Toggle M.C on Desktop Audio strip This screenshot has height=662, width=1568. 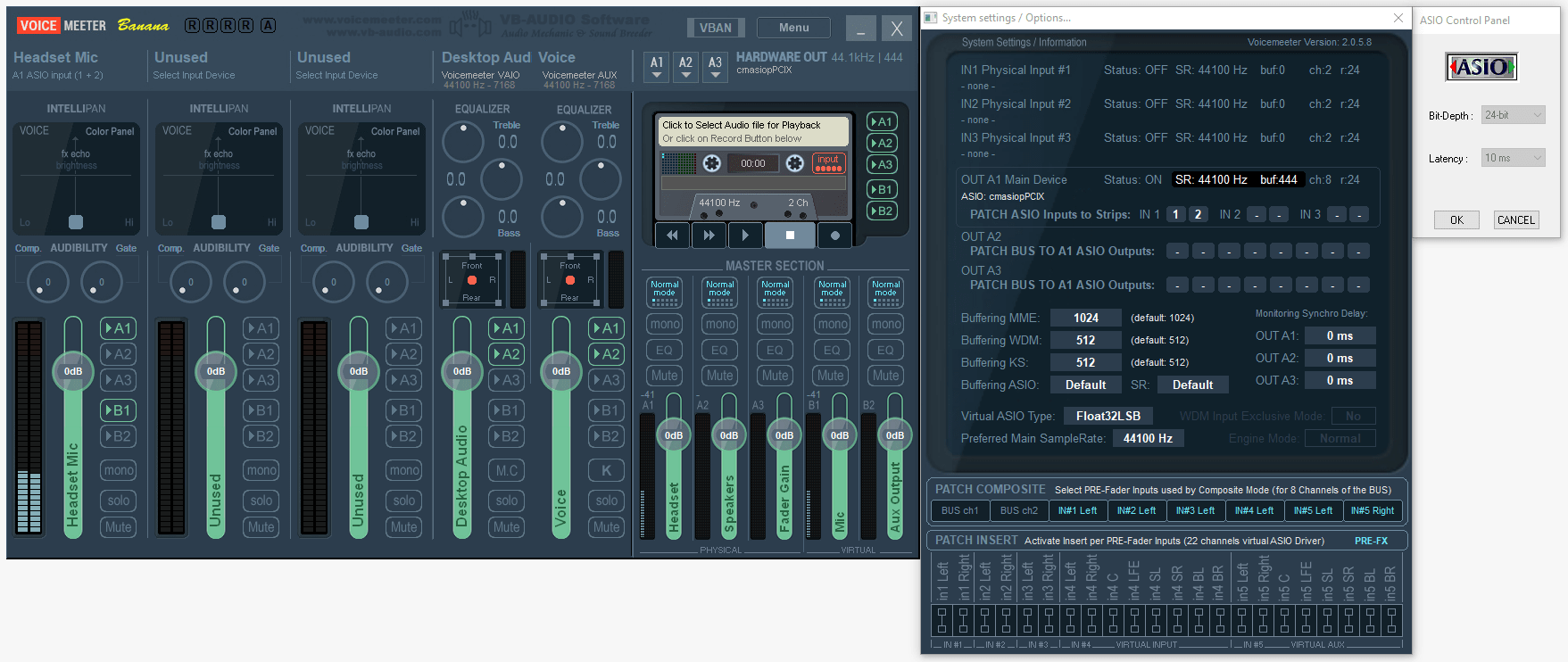pos(507,470)
